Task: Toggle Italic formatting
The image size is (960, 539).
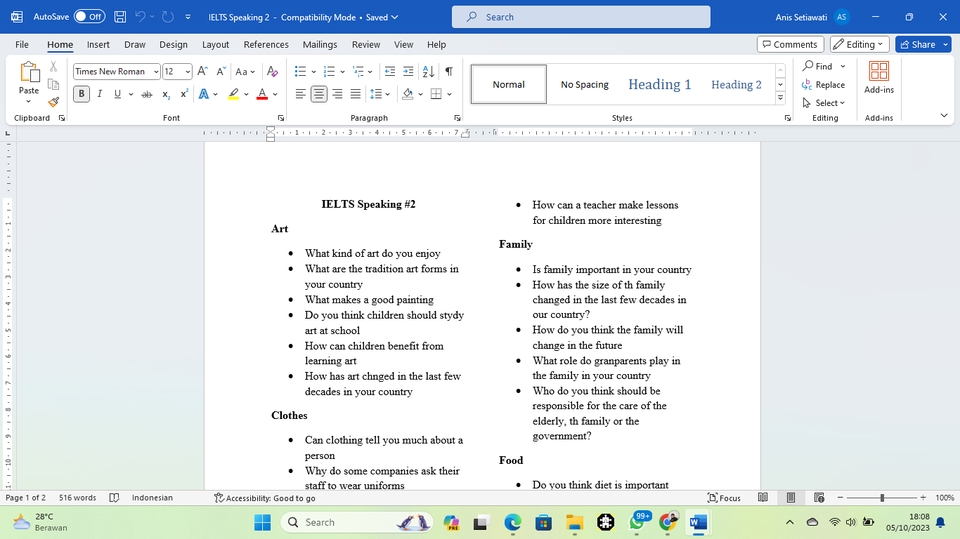Action: [x=99, y=94]
